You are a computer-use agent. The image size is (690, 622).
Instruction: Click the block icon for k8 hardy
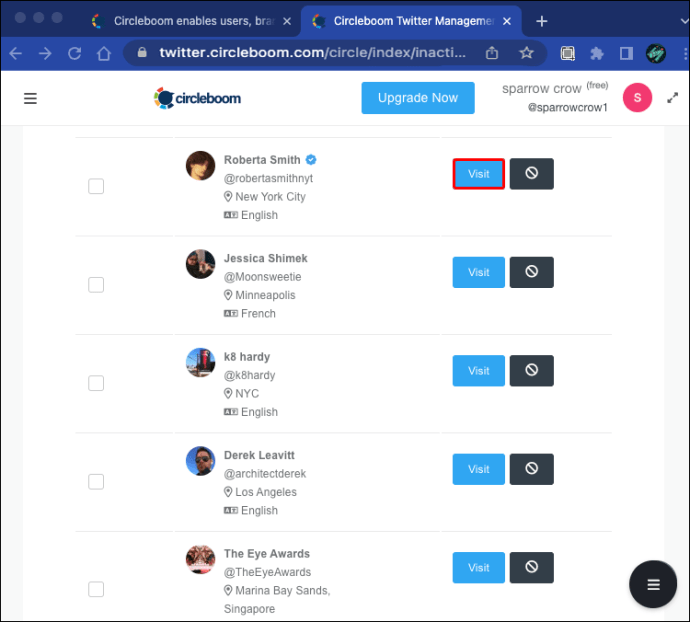[x=532, y=371]
